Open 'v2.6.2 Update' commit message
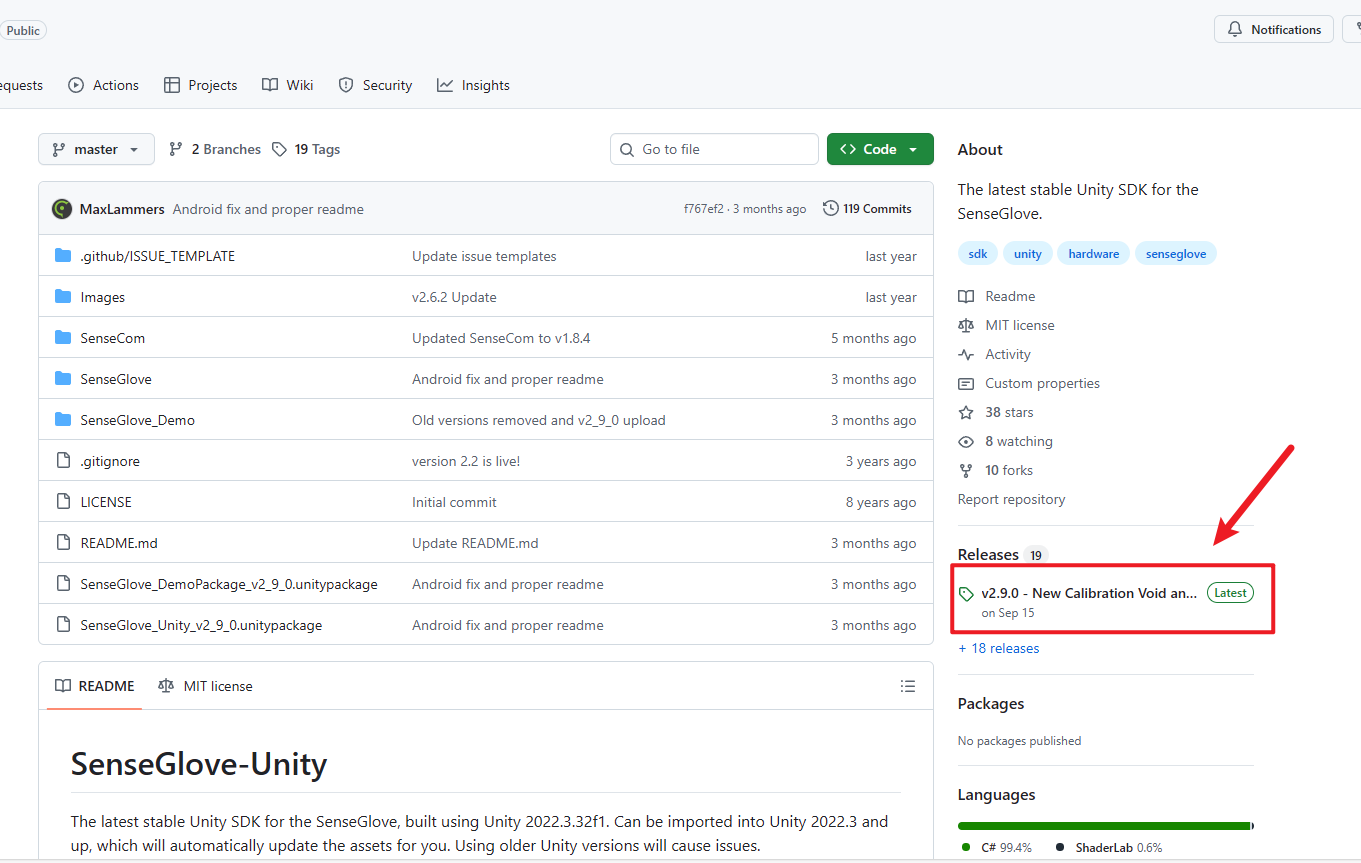Screen dimensions: 1361x863 [x=454, y=297]
